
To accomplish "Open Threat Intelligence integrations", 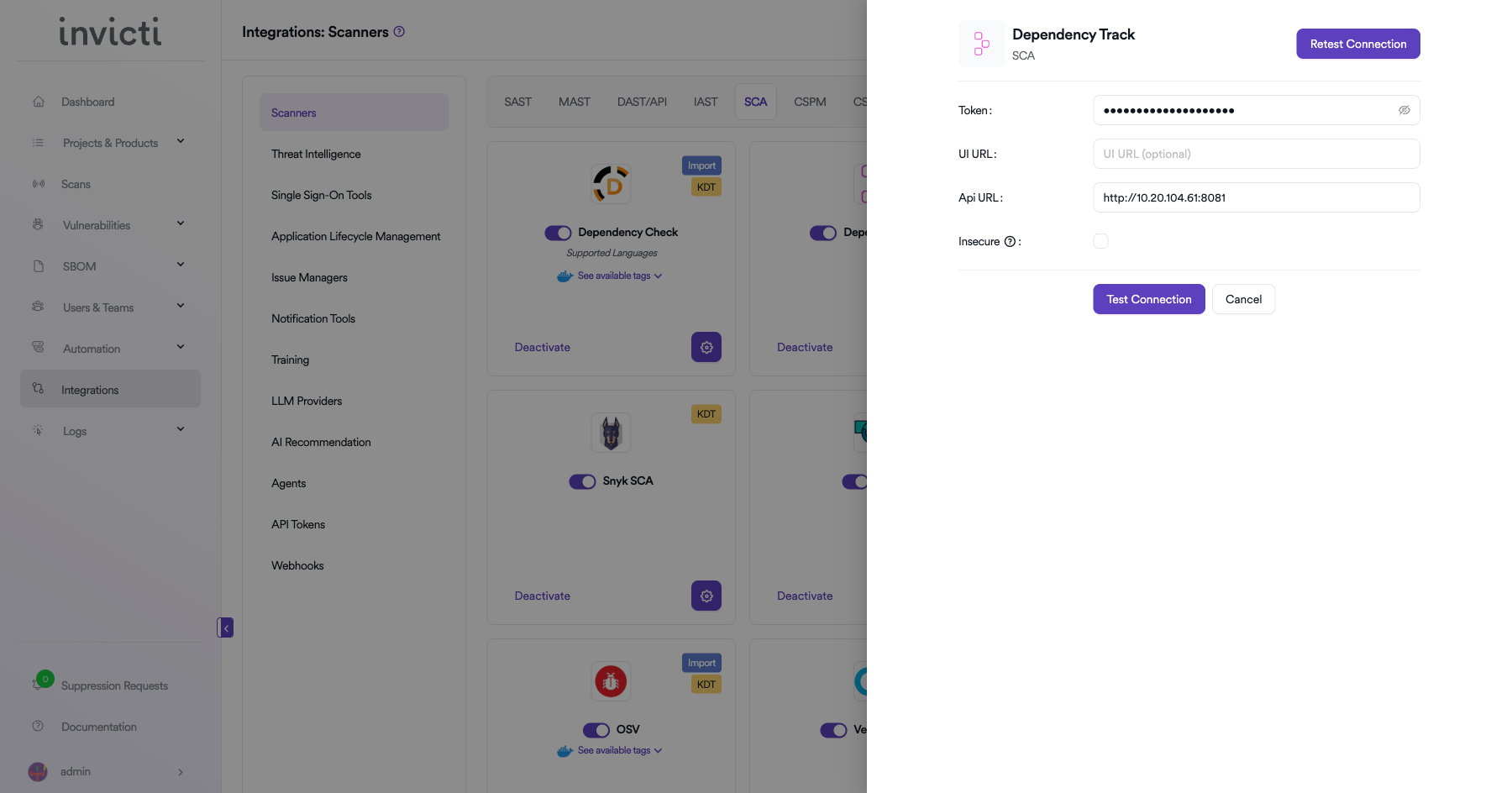I will tap(316, 154).
